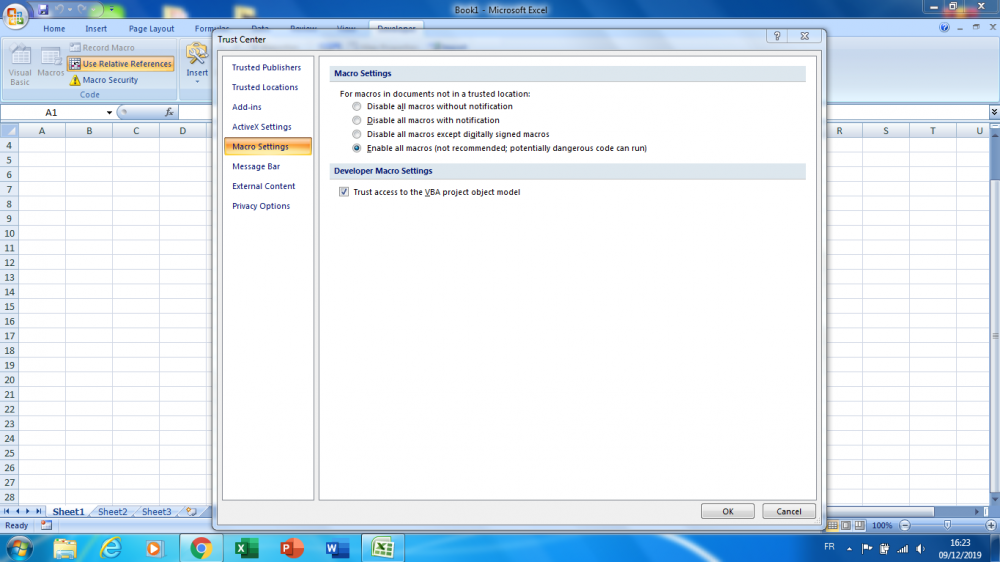Viewport: 1000px width, 562px height.
Task: Show hidden tray icons arrow
Action: tap(849, 549)
